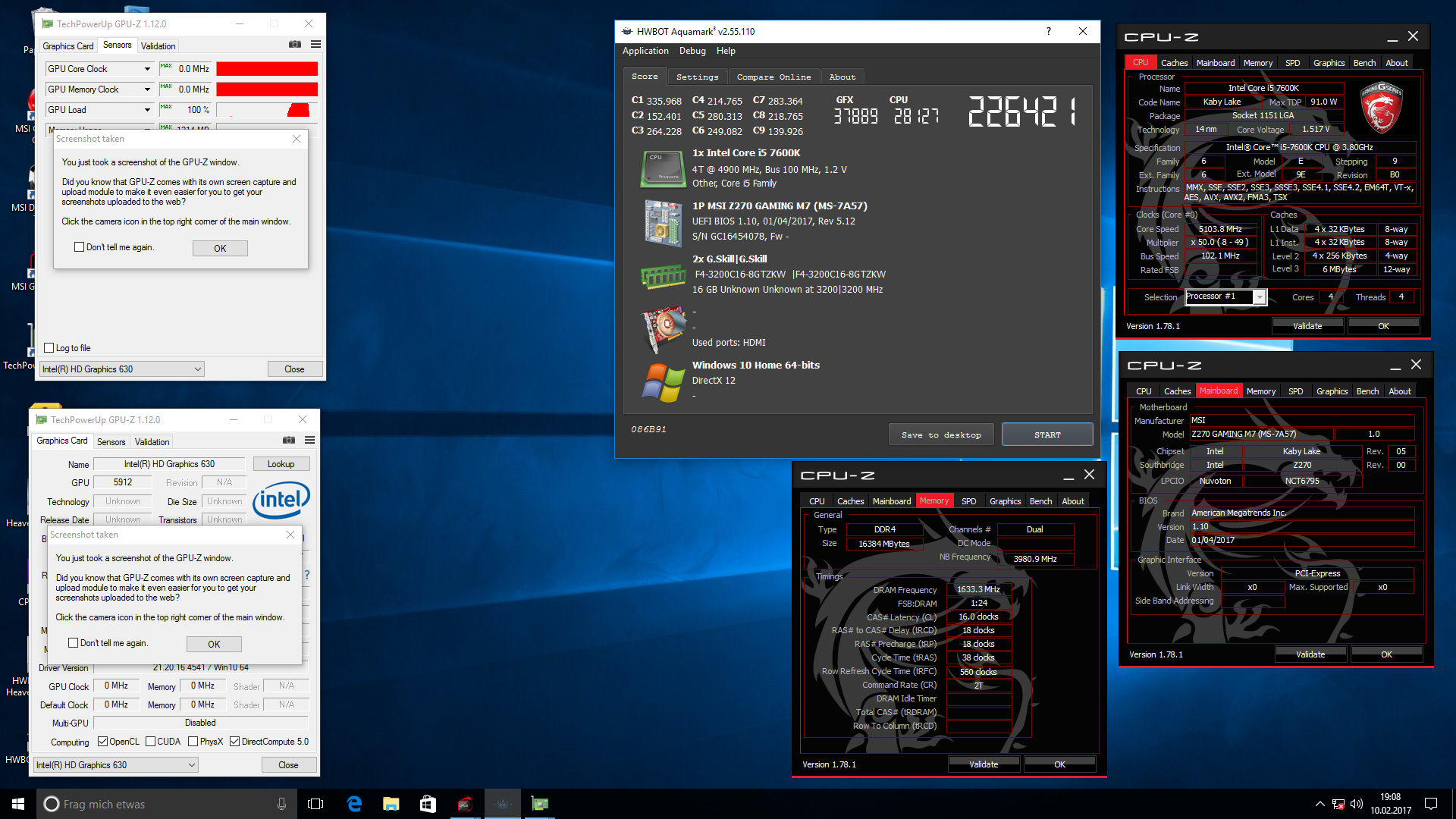Open the Validation tab in top GPU-Z window
The width and height of the screenshot is (1456, 819).
tap(158, 46)
